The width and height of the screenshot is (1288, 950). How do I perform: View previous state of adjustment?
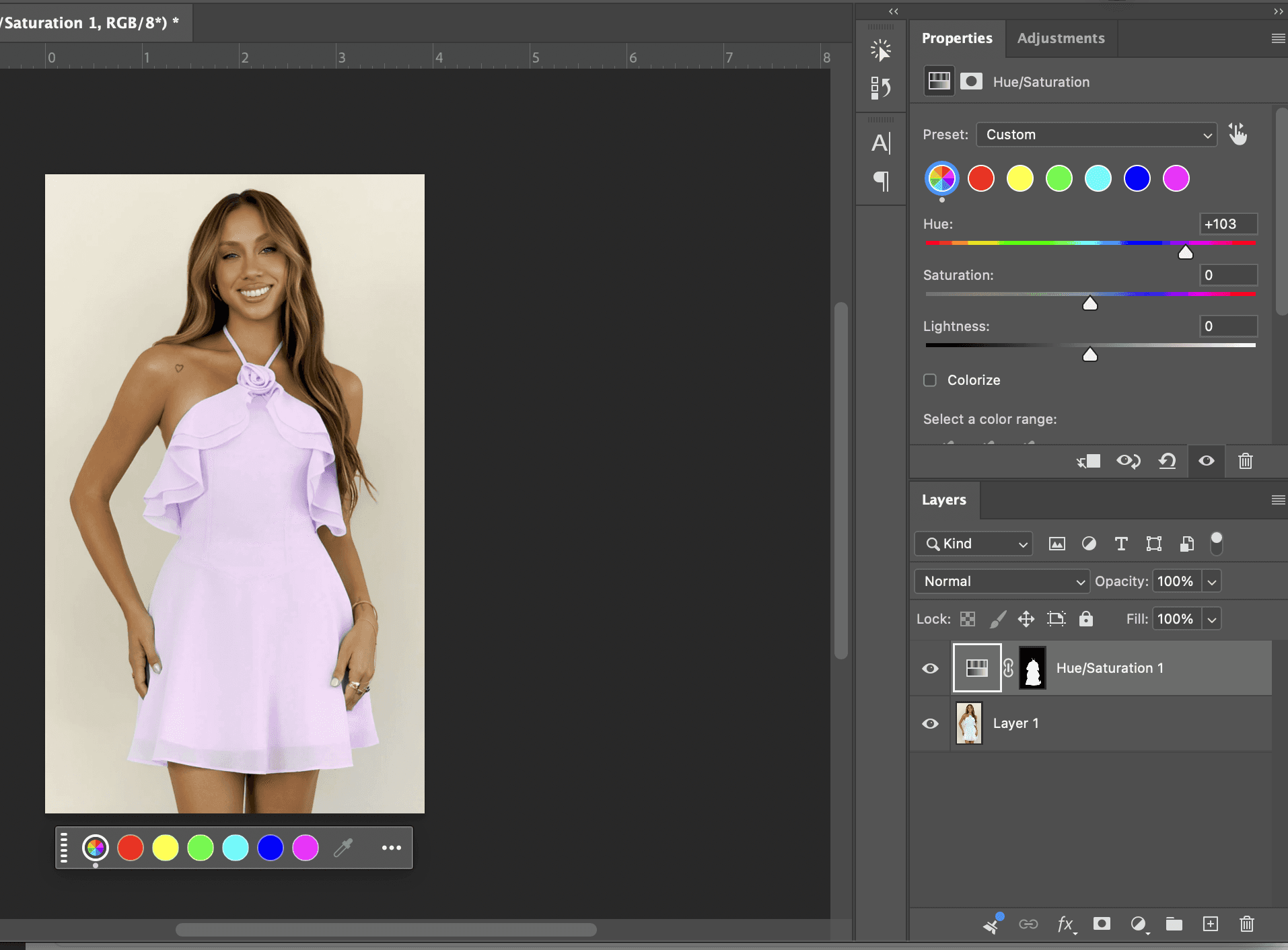coord(1129,461)
